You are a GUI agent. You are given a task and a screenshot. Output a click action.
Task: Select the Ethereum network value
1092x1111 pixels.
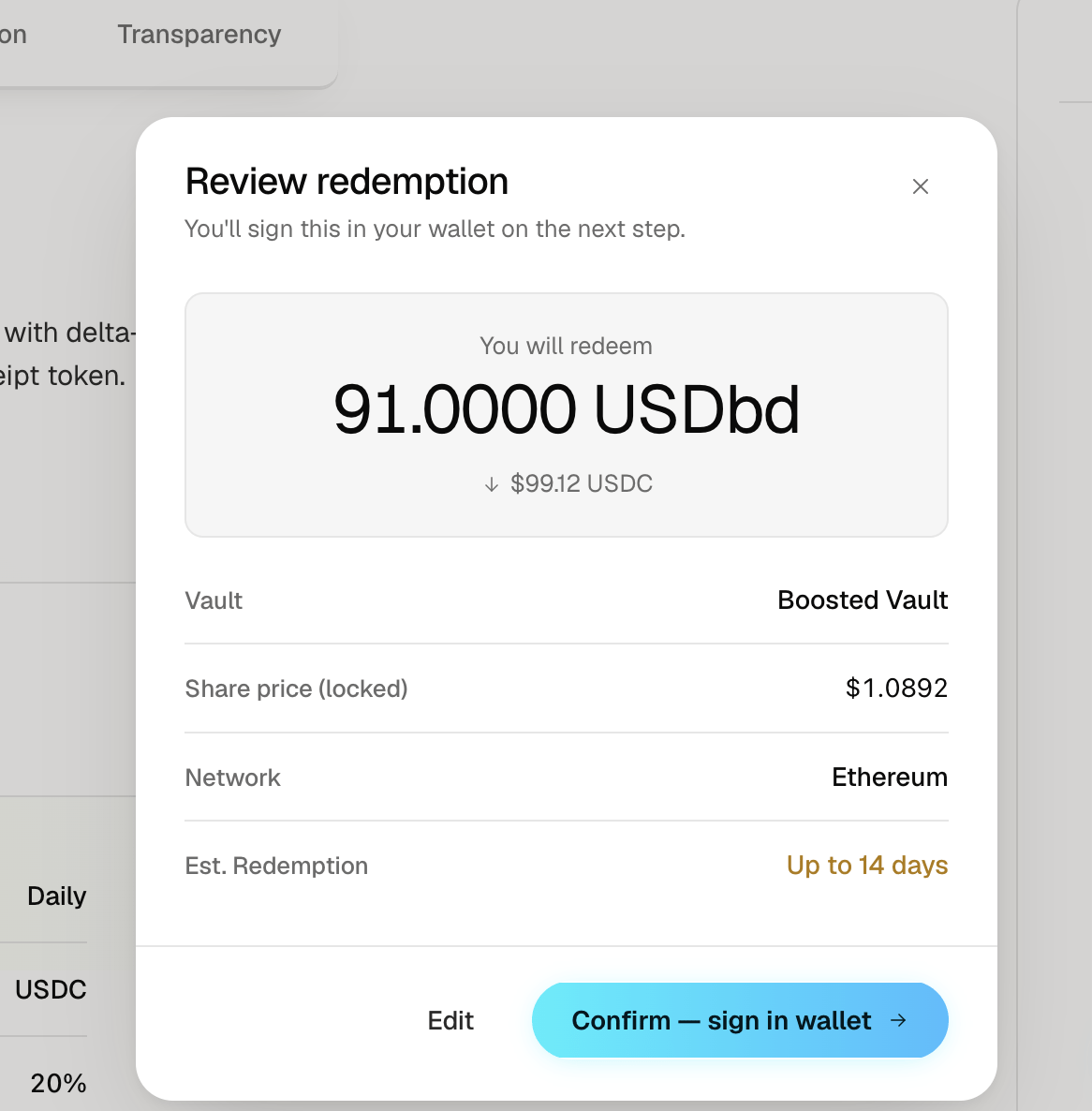point(890,778)
